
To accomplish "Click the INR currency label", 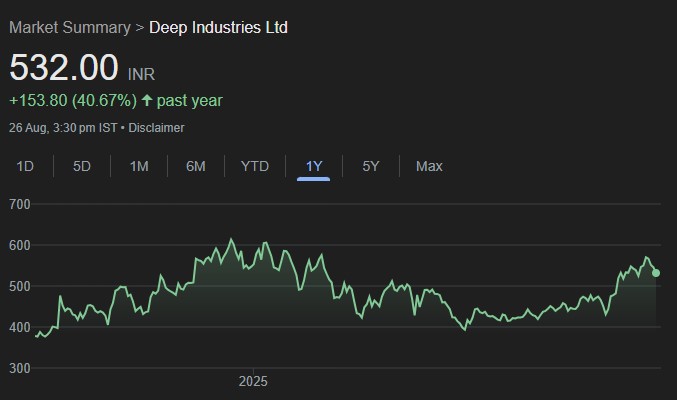I will point(141,74).
